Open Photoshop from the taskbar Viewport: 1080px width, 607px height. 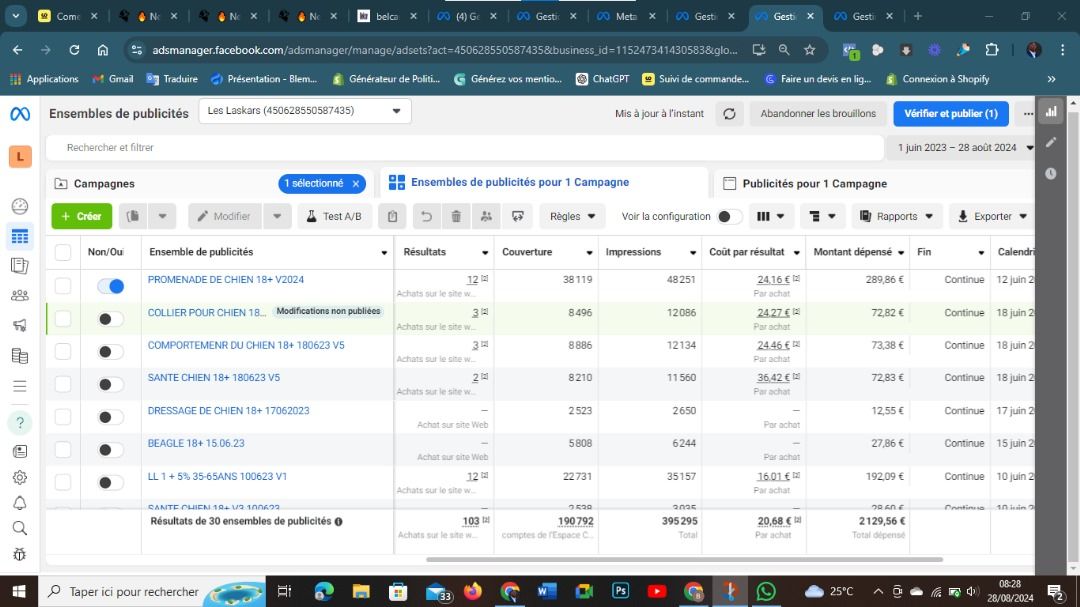(x=620, y=591)
